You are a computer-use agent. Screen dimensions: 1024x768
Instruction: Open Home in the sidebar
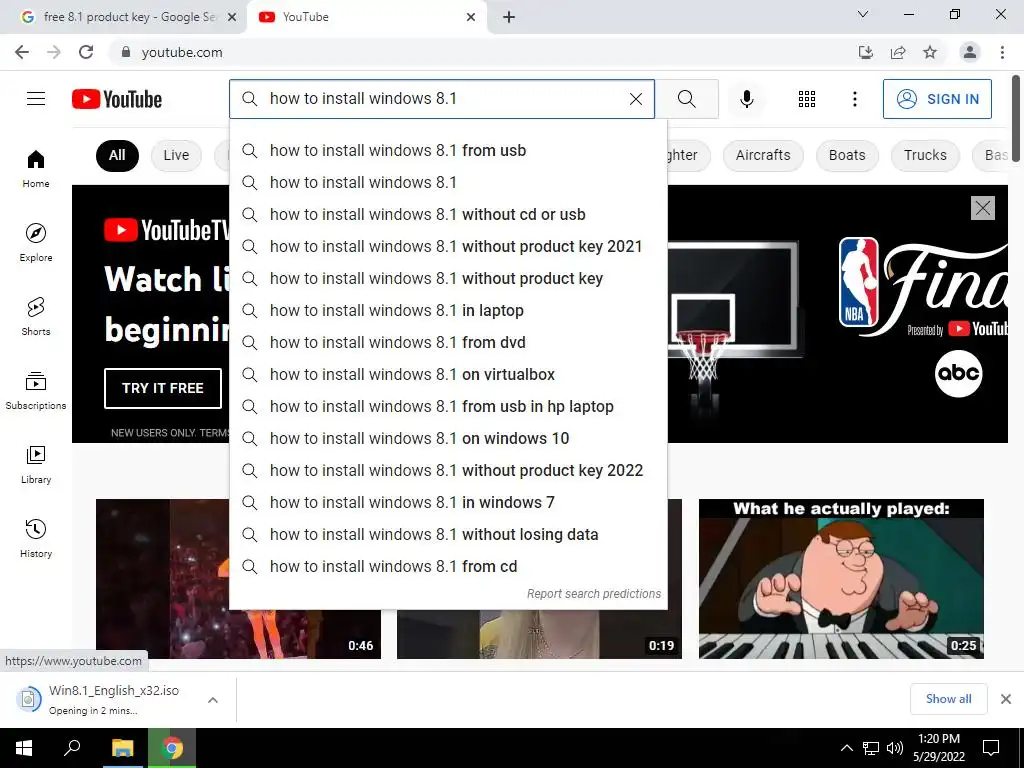[x=36, y=168]
